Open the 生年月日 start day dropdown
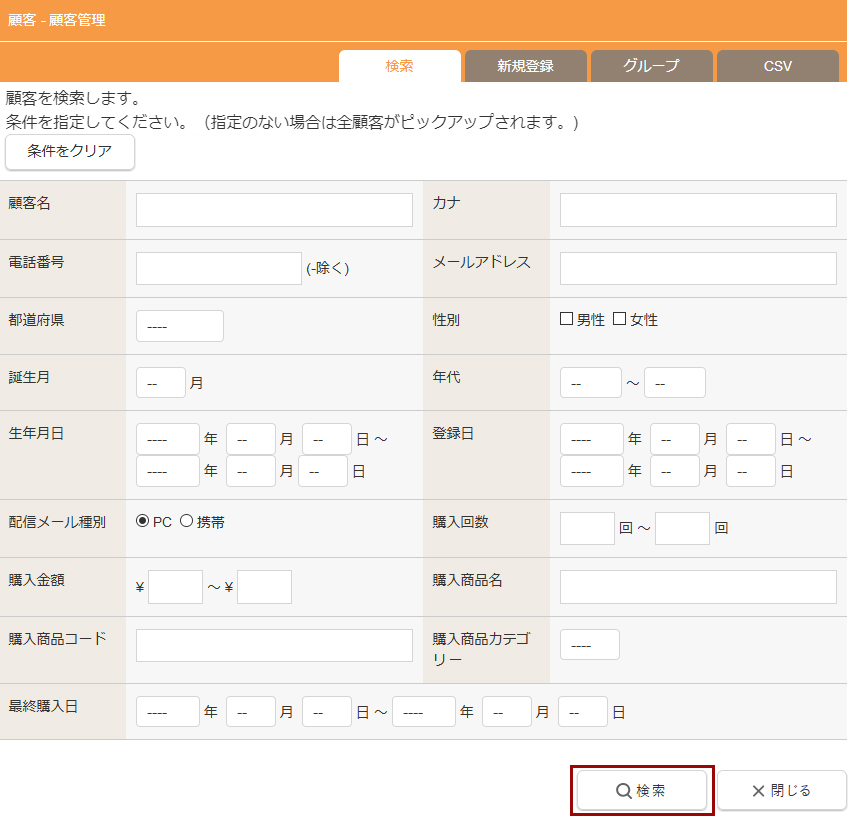This screenshot has height=829, width=848. (327, 439)
